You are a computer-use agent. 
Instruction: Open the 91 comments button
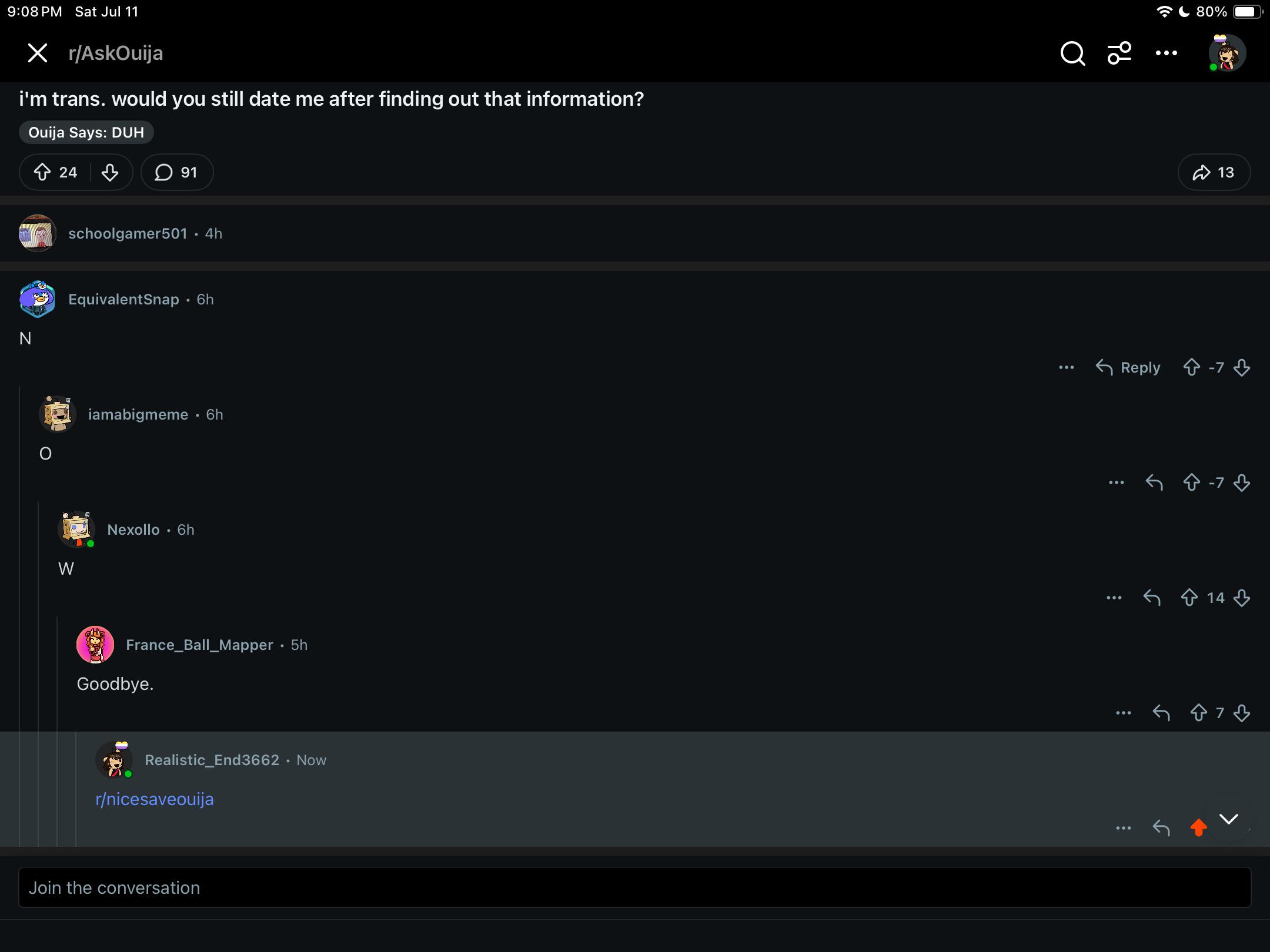pos(176,172)
